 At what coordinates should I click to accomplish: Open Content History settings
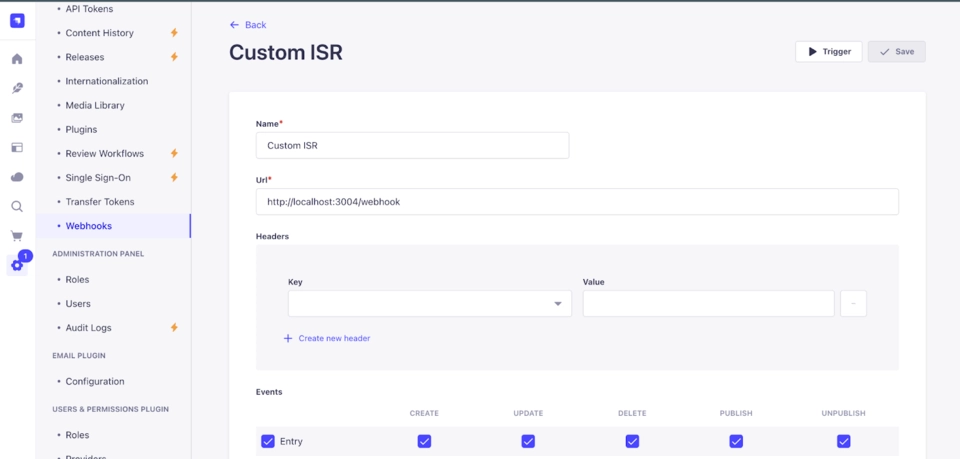tap(100, 33)
